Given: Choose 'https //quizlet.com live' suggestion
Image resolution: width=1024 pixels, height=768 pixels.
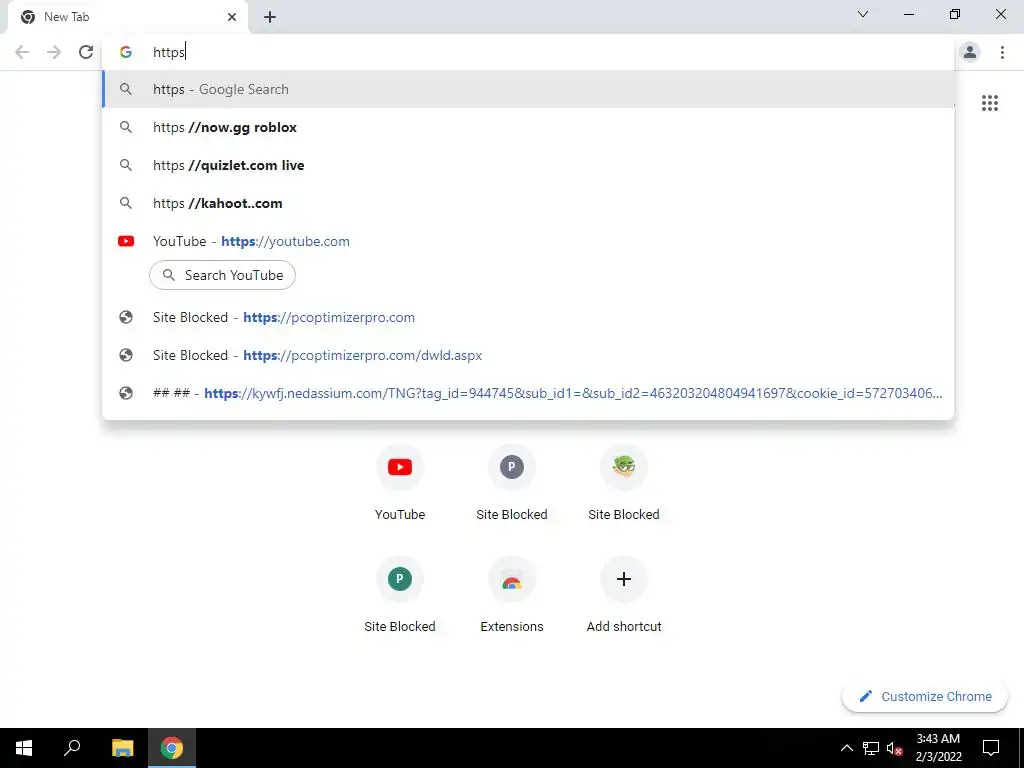Looking at the screenshot, I should coord(528,165).
